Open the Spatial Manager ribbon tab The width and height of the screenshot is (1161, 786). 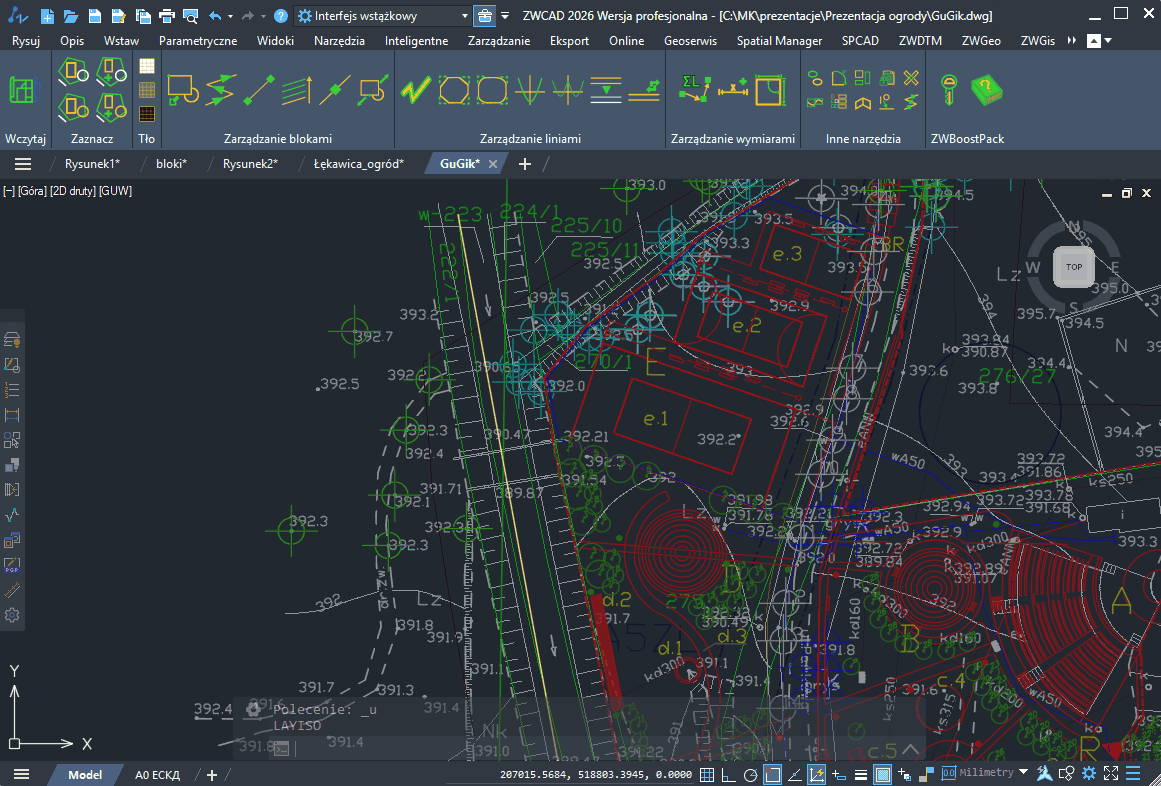pos(779,41)
